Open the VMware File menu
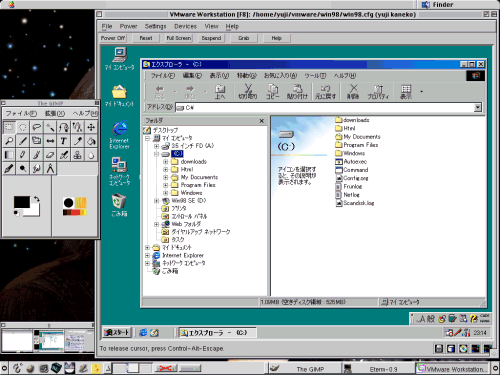 pyautogui.click(x=107, y=26)
